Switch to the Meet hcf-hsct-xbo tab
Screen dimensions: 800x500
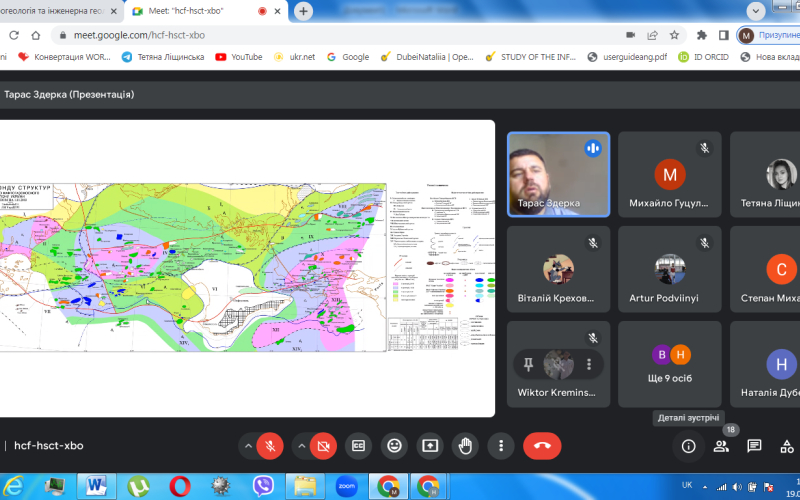pos(207,11)
